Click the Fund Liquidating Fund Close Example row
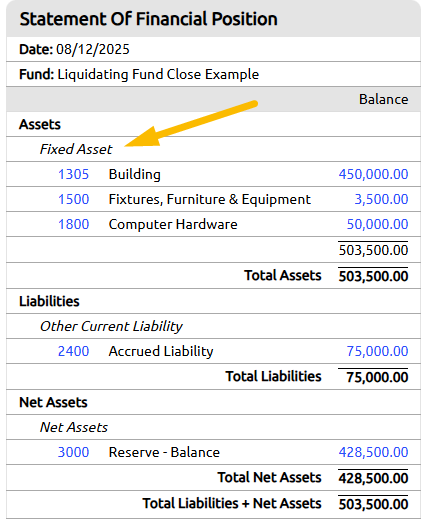430x525 pixels. [213, 74]
